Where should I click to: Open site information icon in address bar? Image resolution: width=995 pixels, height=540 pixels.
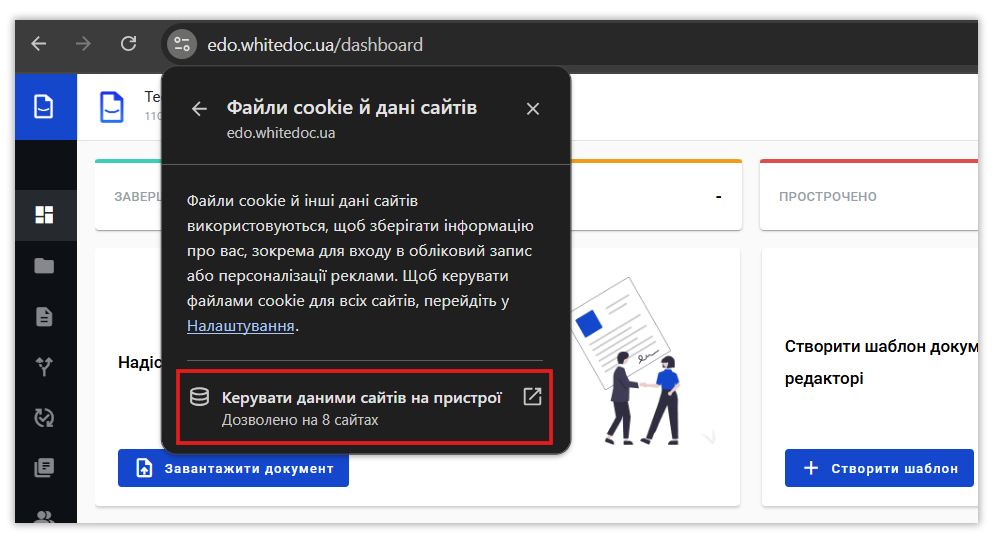pos(182,44)
